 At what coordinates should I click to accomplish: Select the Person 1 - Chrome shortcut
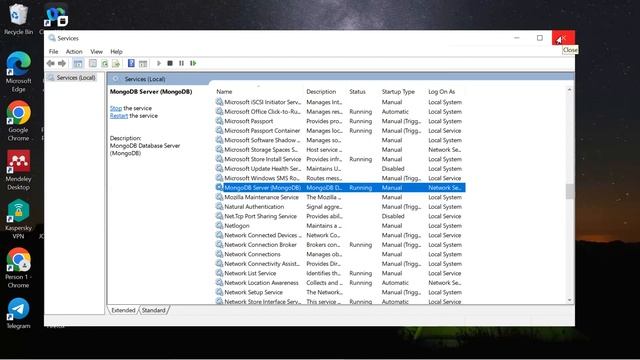pyautogui.click(x=18, y=268)
